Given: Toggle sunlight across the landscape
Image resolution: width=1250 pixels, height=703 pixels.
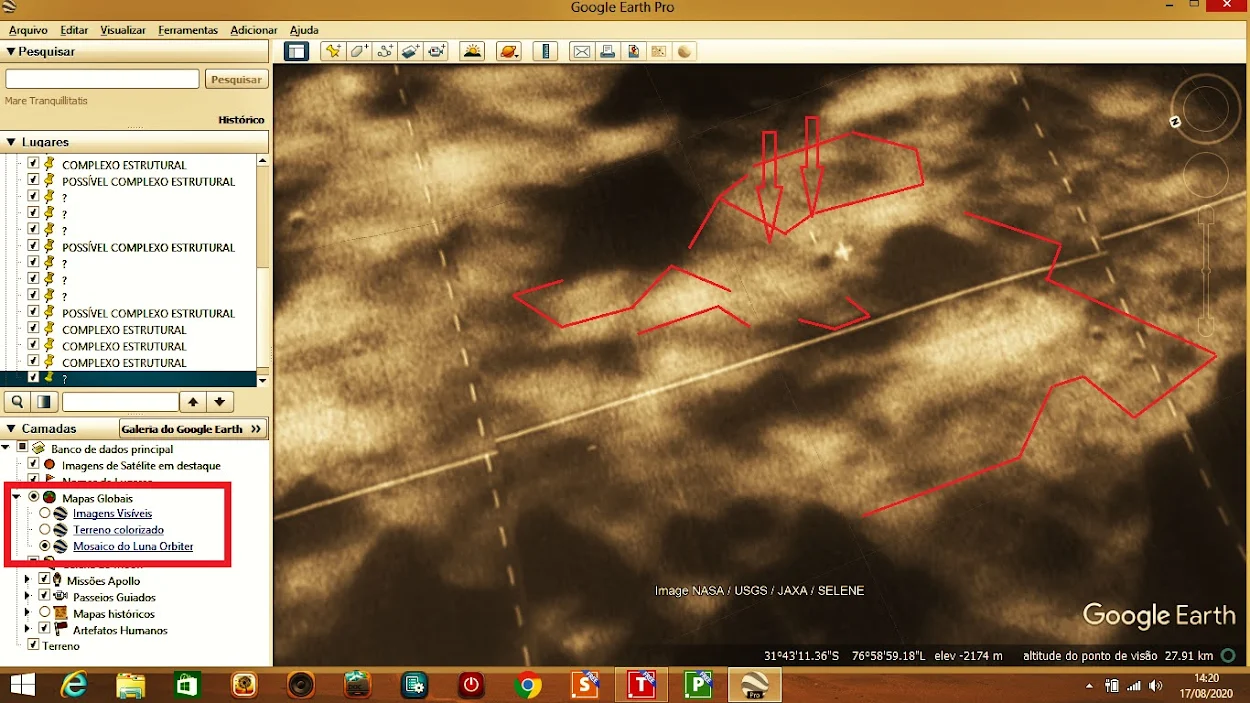Looking at the screenshot, I should pos(473,51).
